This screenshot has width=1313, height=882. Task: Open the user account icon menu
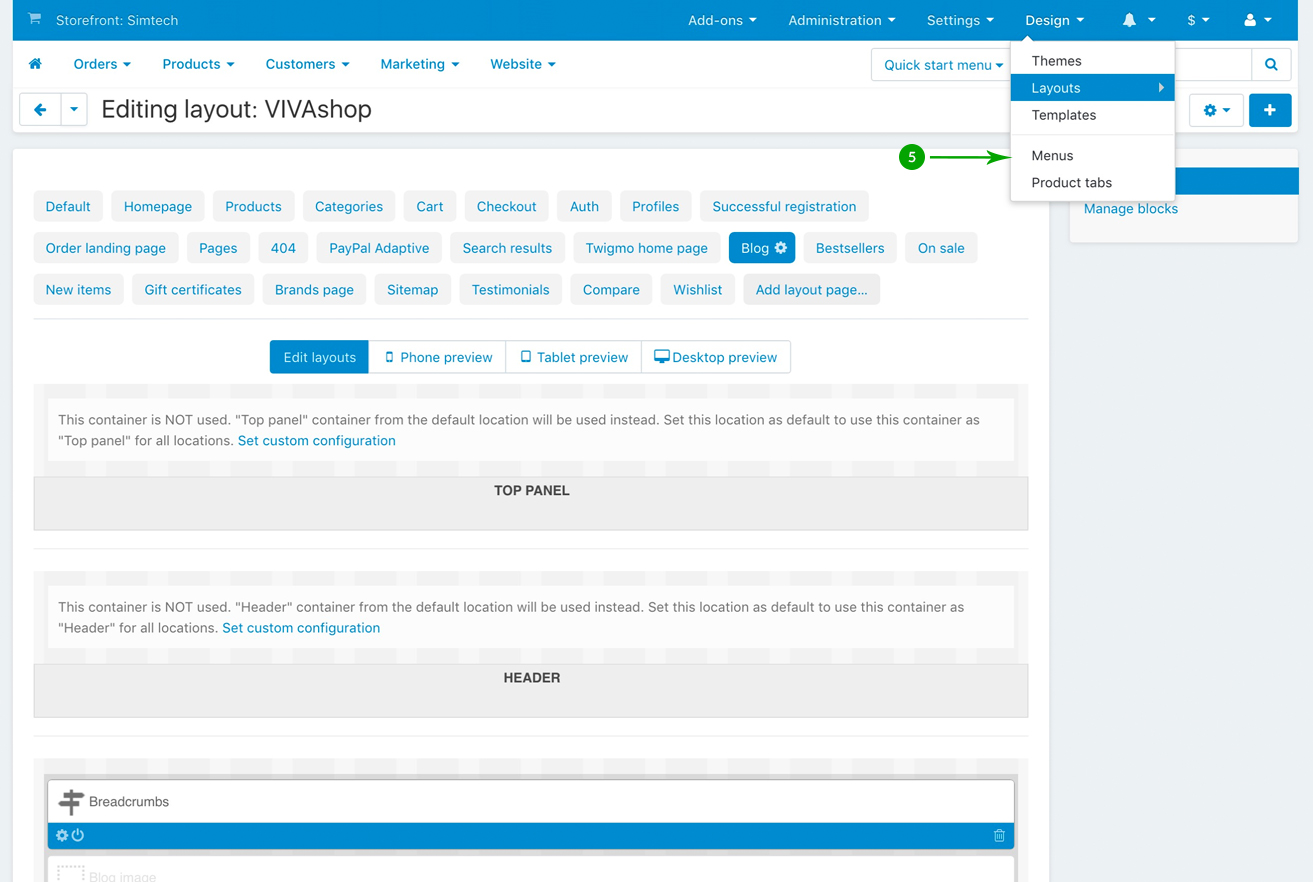pos(1256,20)
